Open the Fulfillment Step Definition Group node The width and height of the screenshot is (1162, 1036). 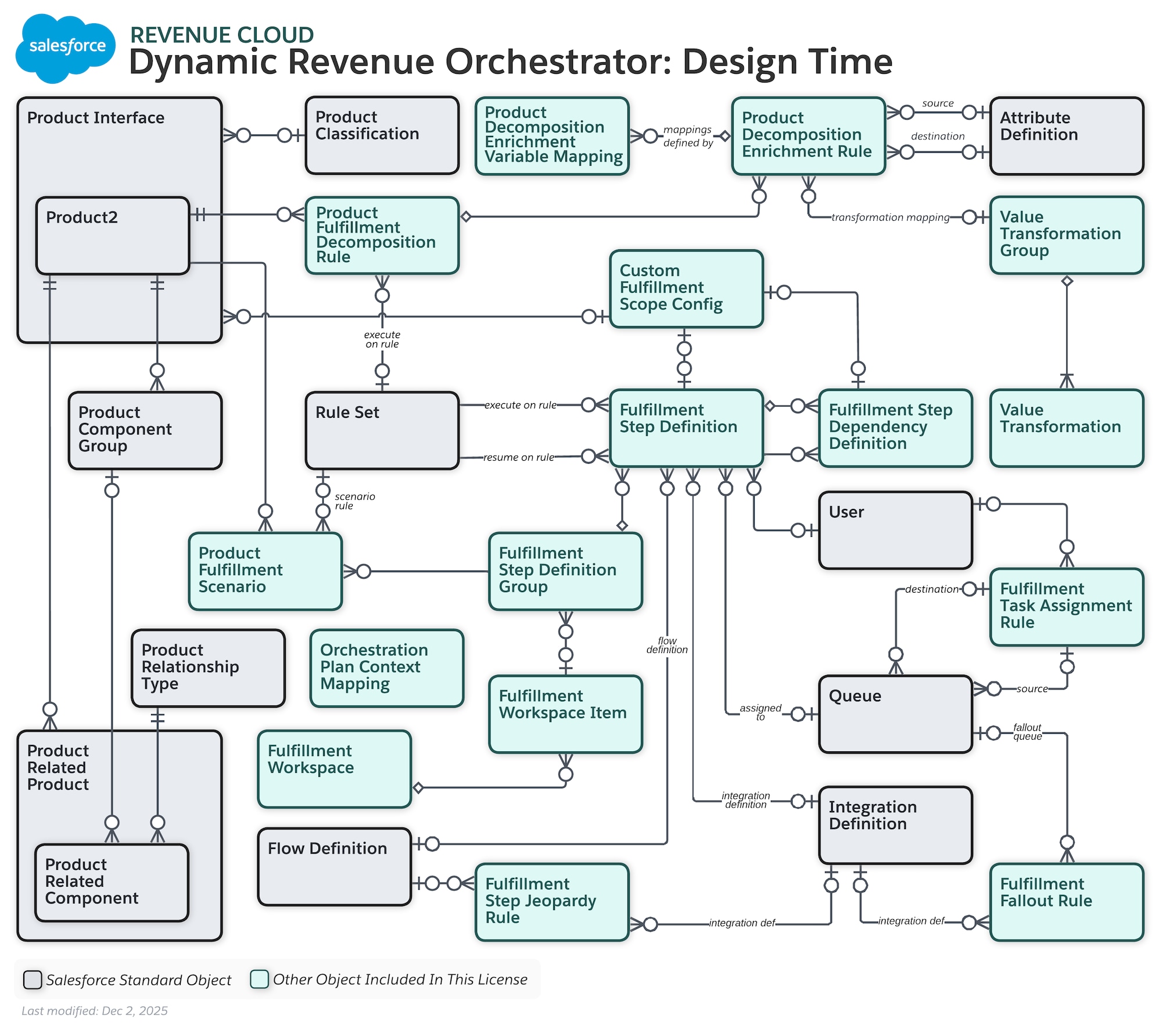coord(565,571)
